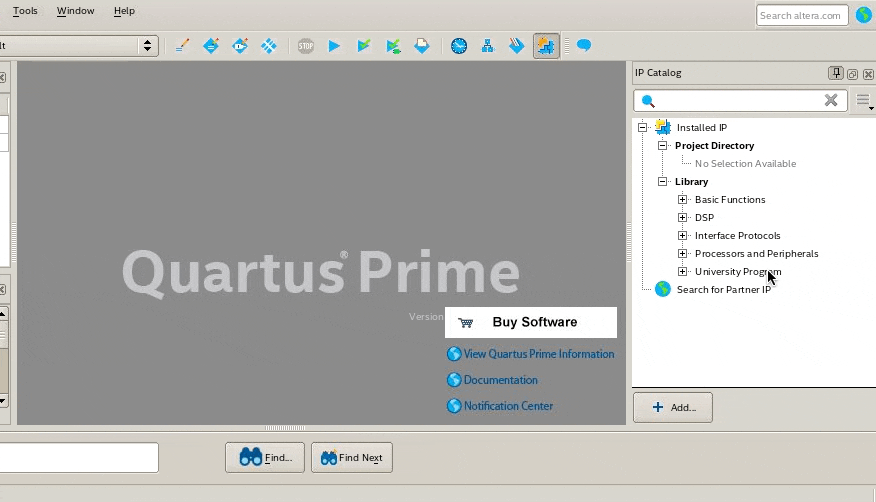Image resolution: width=876 pixels, height=502 pixels.
Task: Open the Programmer toolbar icon
Action: 517,46
